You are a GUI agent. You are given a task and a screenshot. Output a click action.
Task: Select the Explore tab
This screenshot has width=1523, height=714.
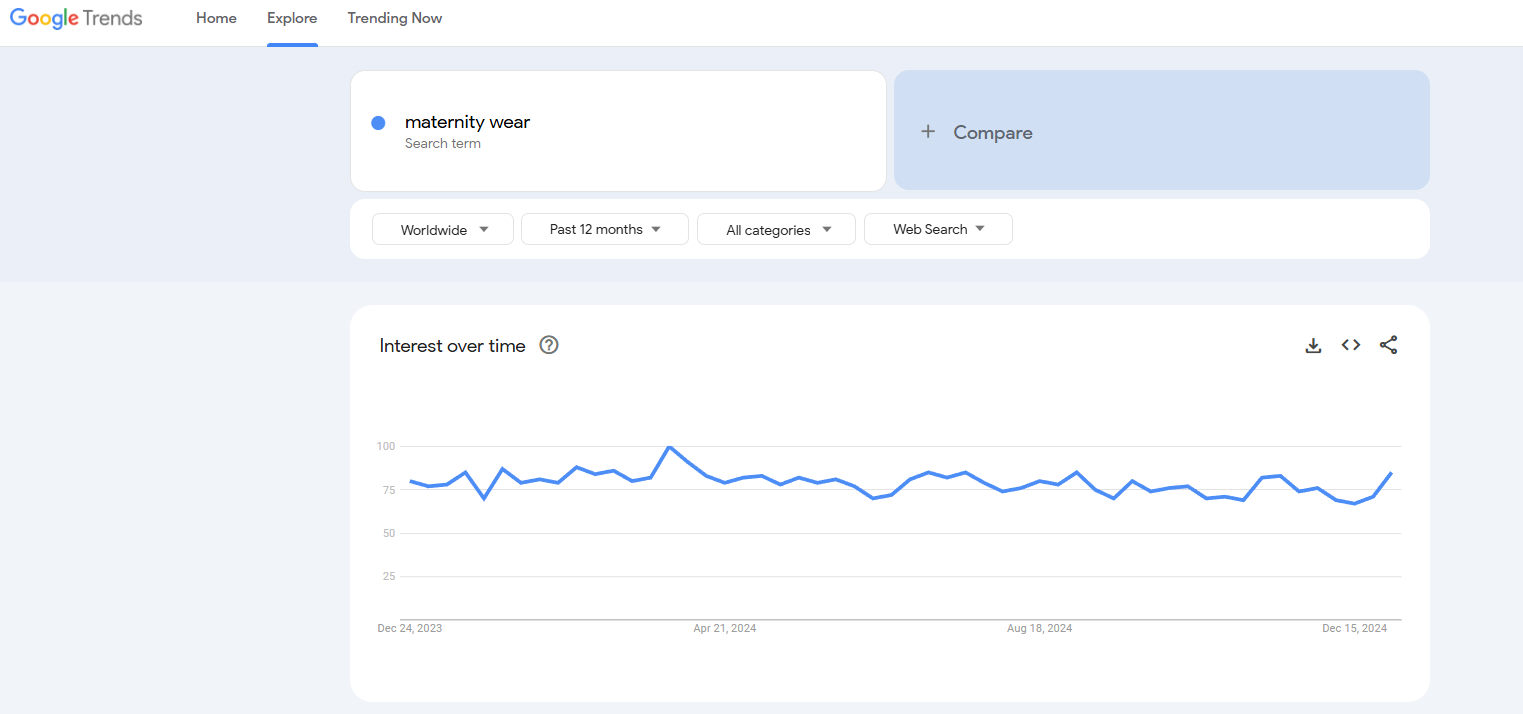(292, 18)
